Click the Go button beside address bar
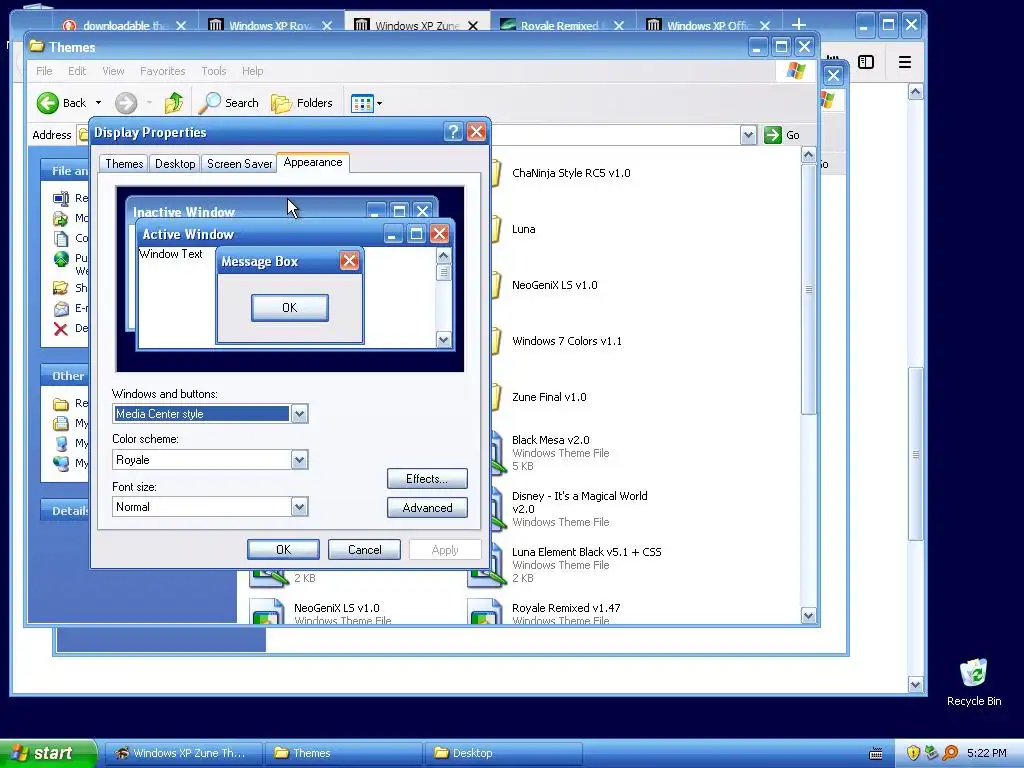1024x768 pixels. [782, 135]
